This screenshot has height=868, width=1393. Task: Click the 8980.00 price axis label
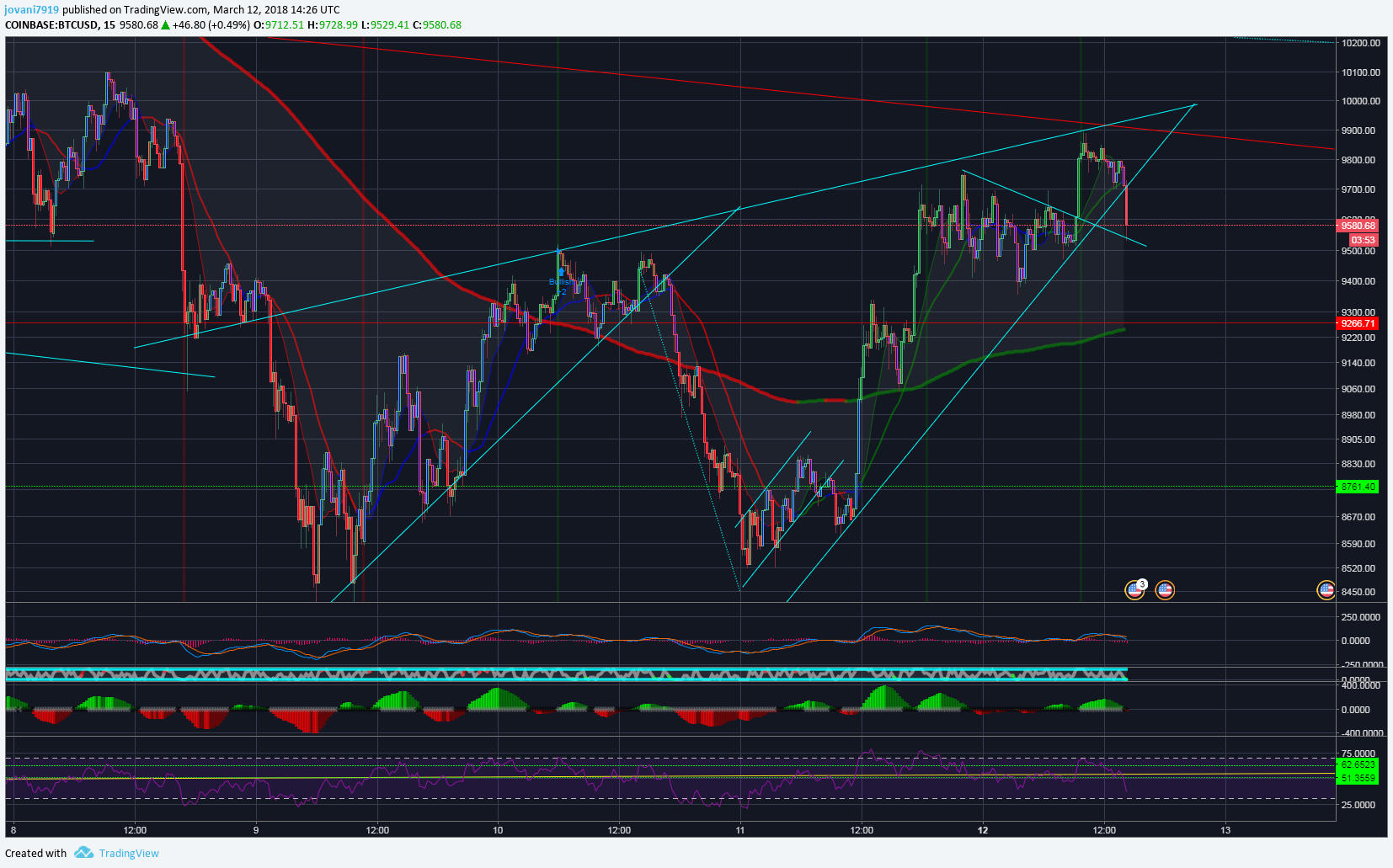click(x=1358, y=415)
